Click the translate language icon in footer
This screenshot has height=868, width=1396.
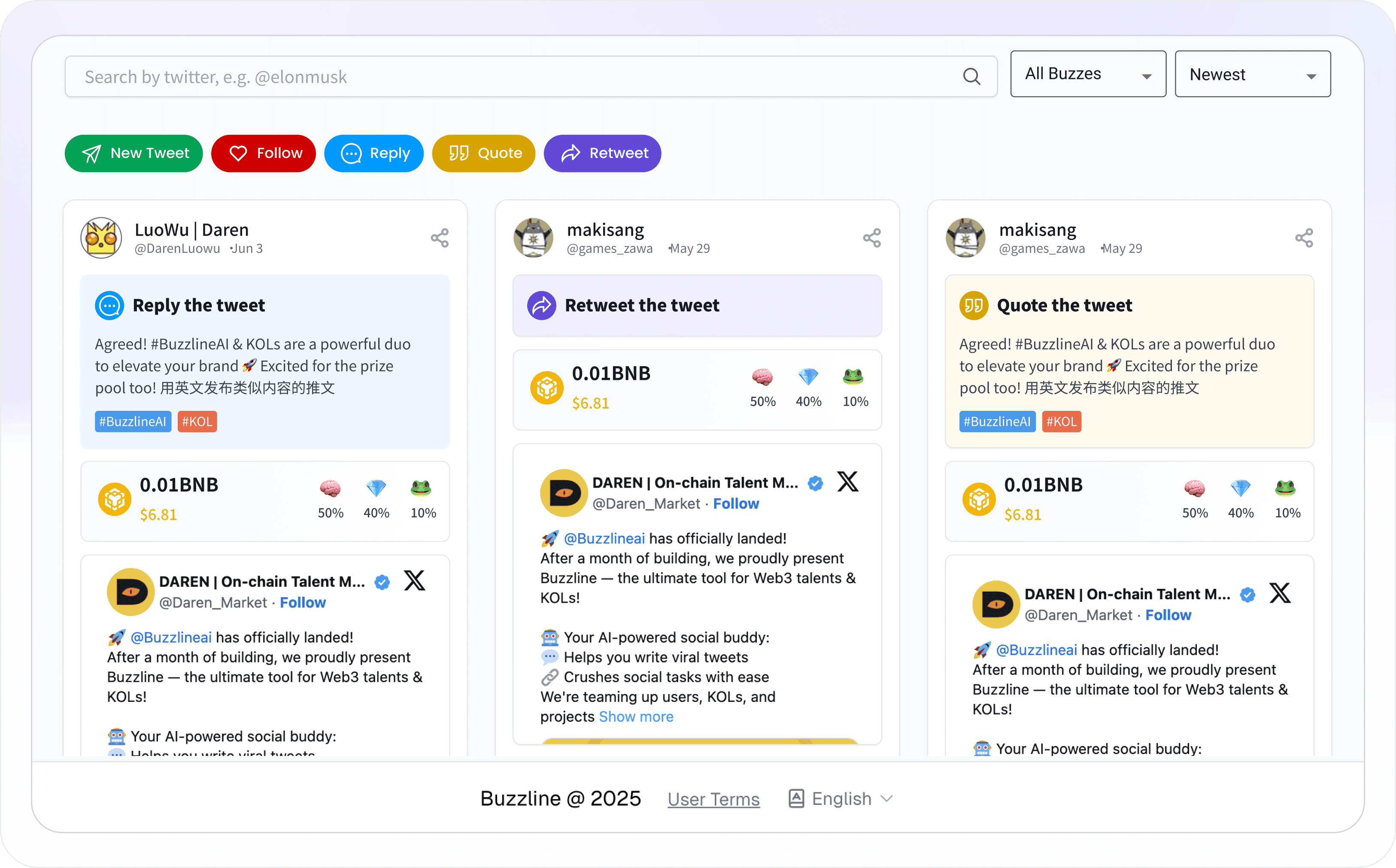tap(796, 798)
